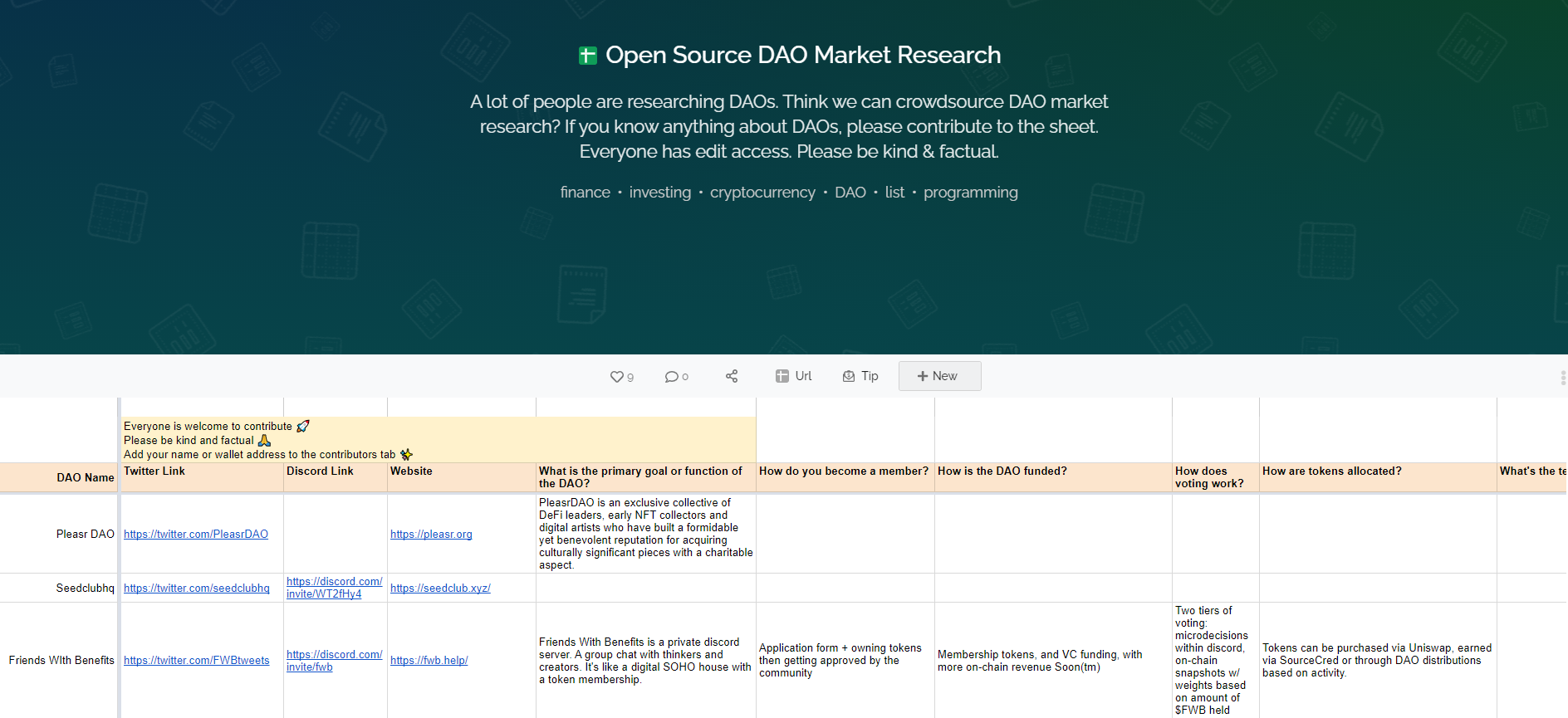
Task: Open Seedclubhq Discord invite link
Action: pos(334,588)
